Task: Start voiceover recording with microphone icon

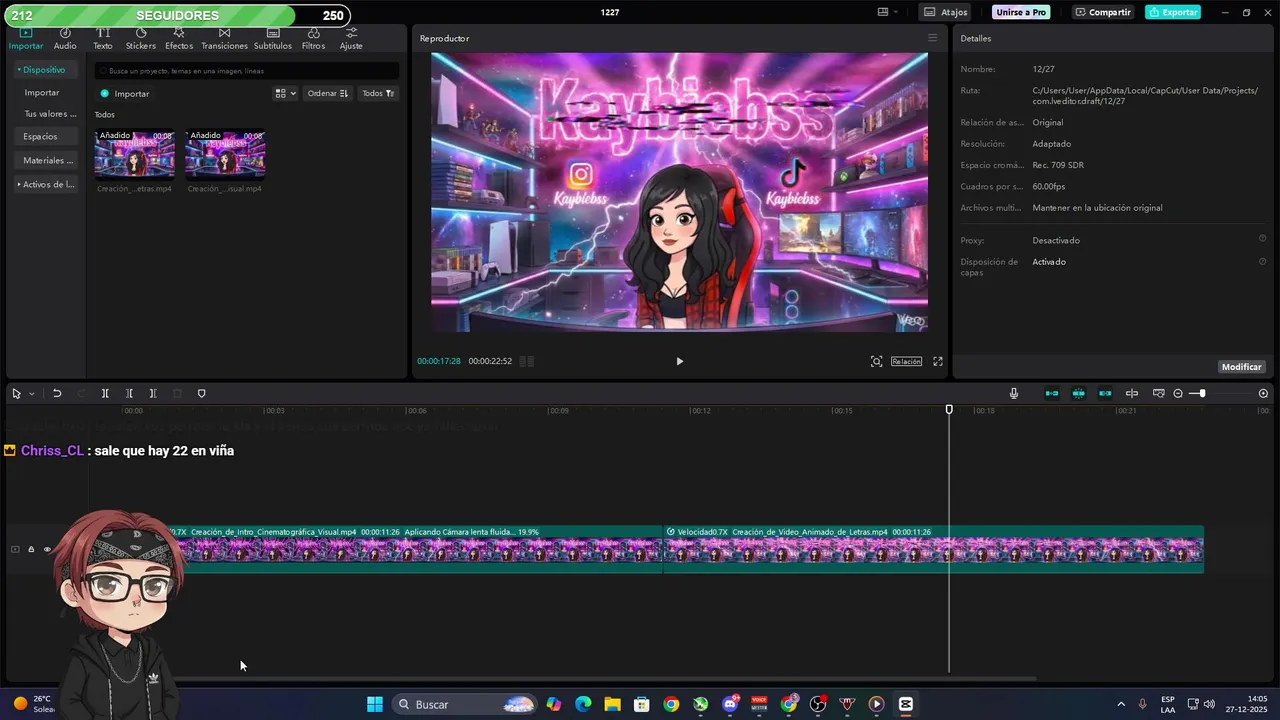Action: [1014, 394]
